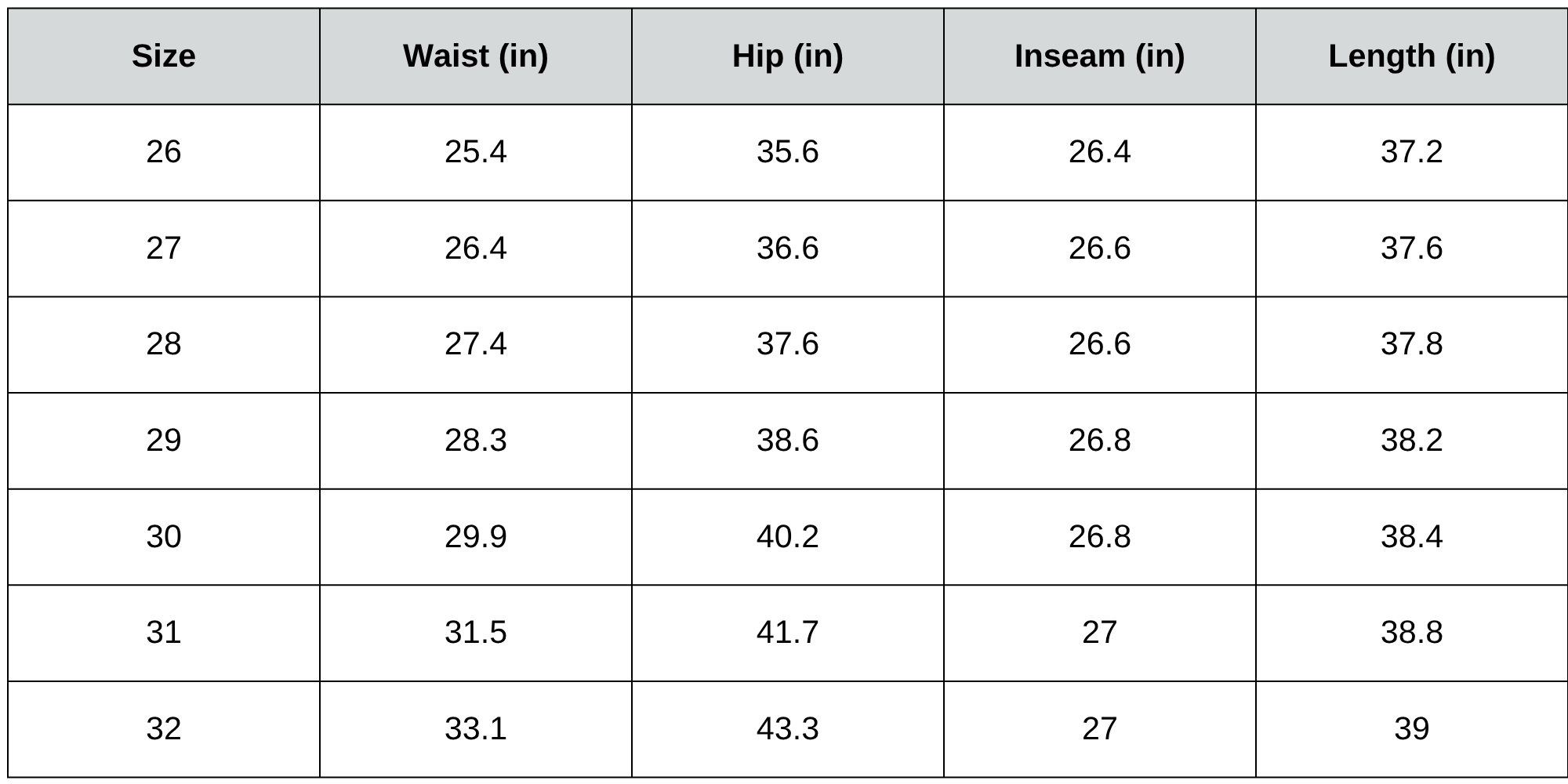Select size 30 cell
1568x784 pixels.
click(163, 537)
